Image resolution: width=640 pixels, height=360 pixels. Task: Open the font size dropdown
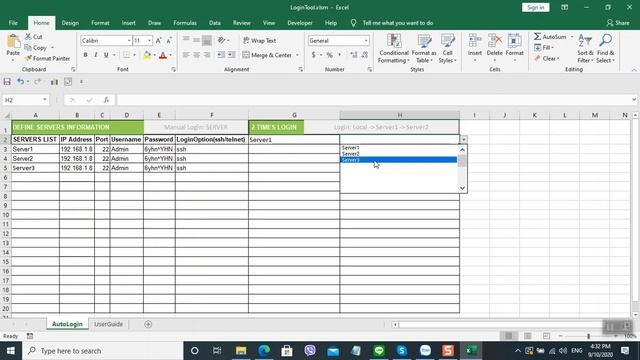149,40
